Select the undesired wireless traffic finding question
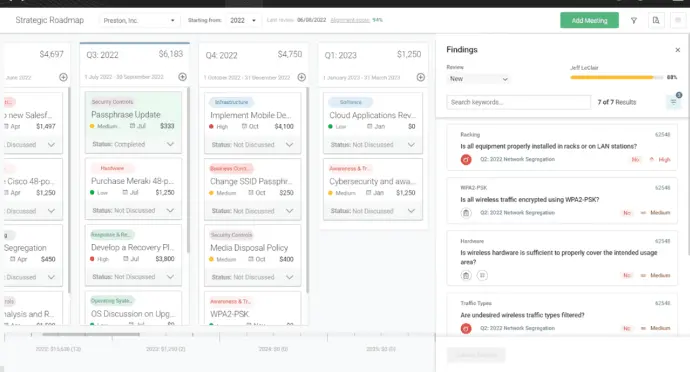Viewport: 690px width, 372px height. (522, 315)
